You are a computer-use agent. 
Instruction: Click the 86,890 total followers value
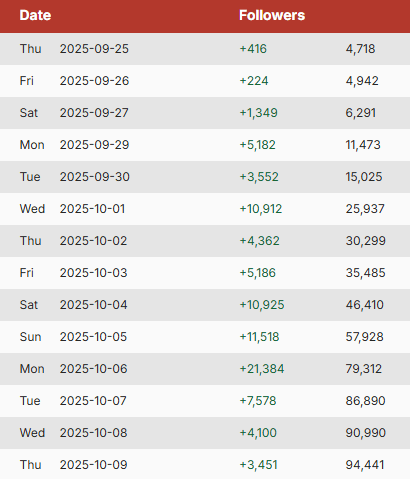coord(365,401)
